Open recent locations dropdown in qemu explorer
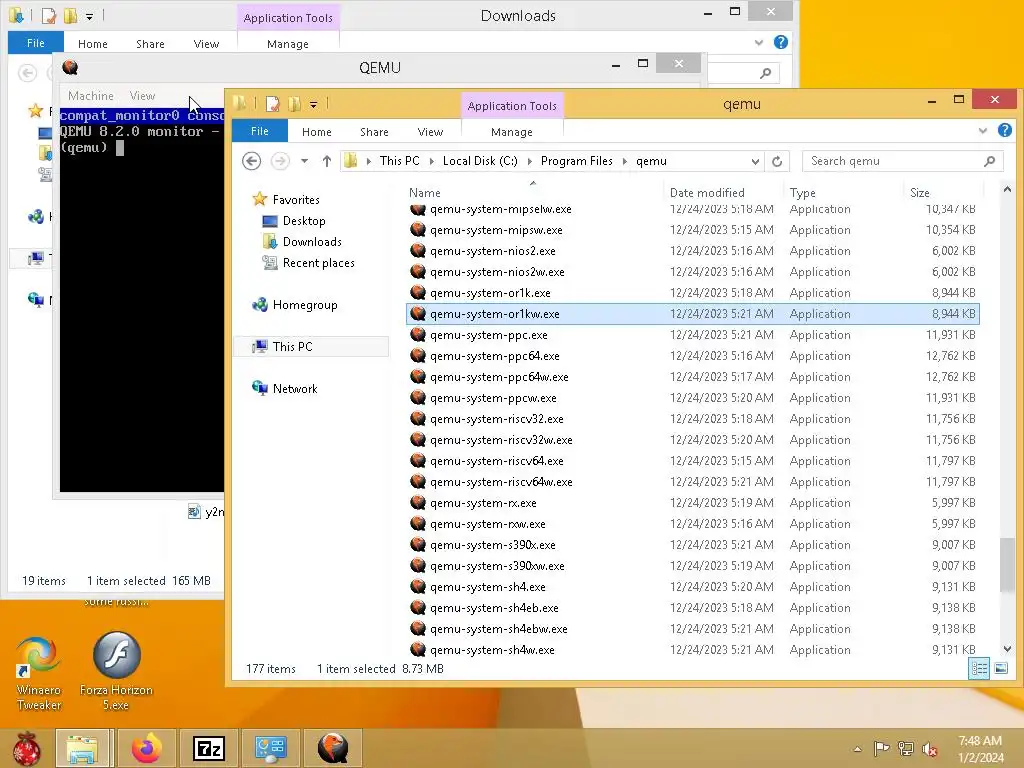This screenshot has width=1024, height=768. pyautogui.click(x=304, y=161)
